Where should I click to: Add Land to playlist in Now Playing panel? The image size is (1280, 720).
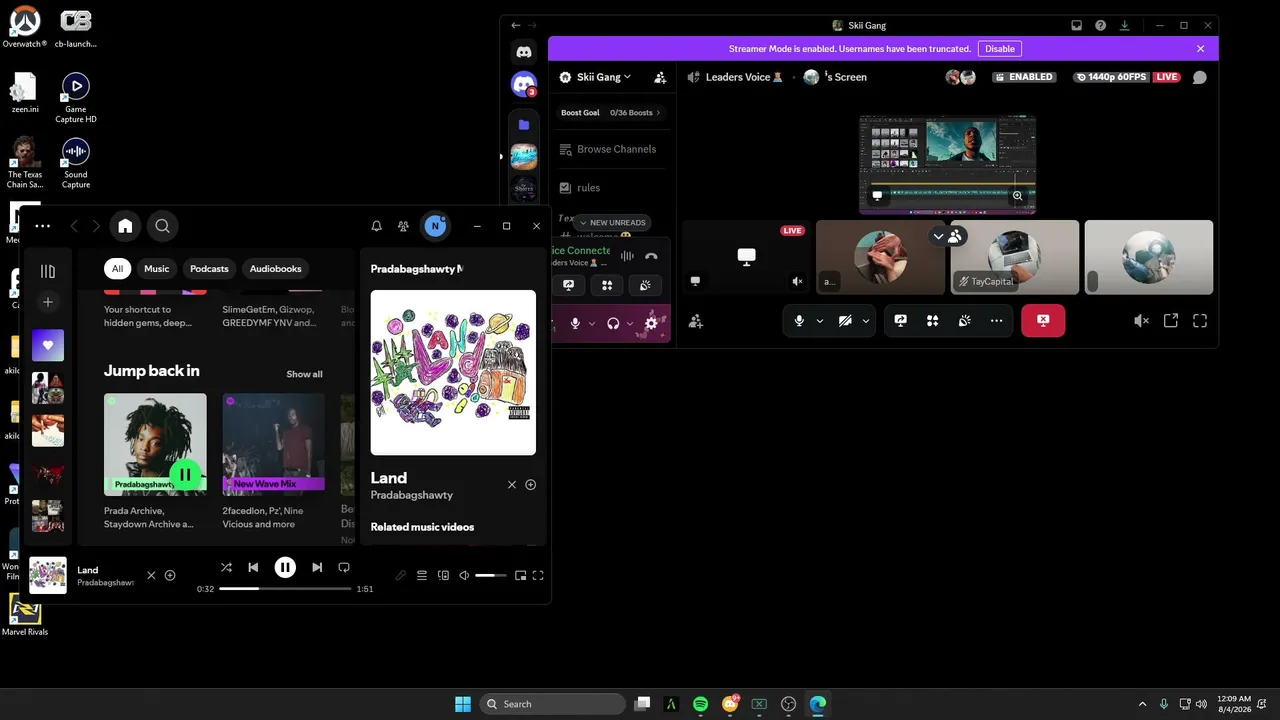click(x=531, y=485)
